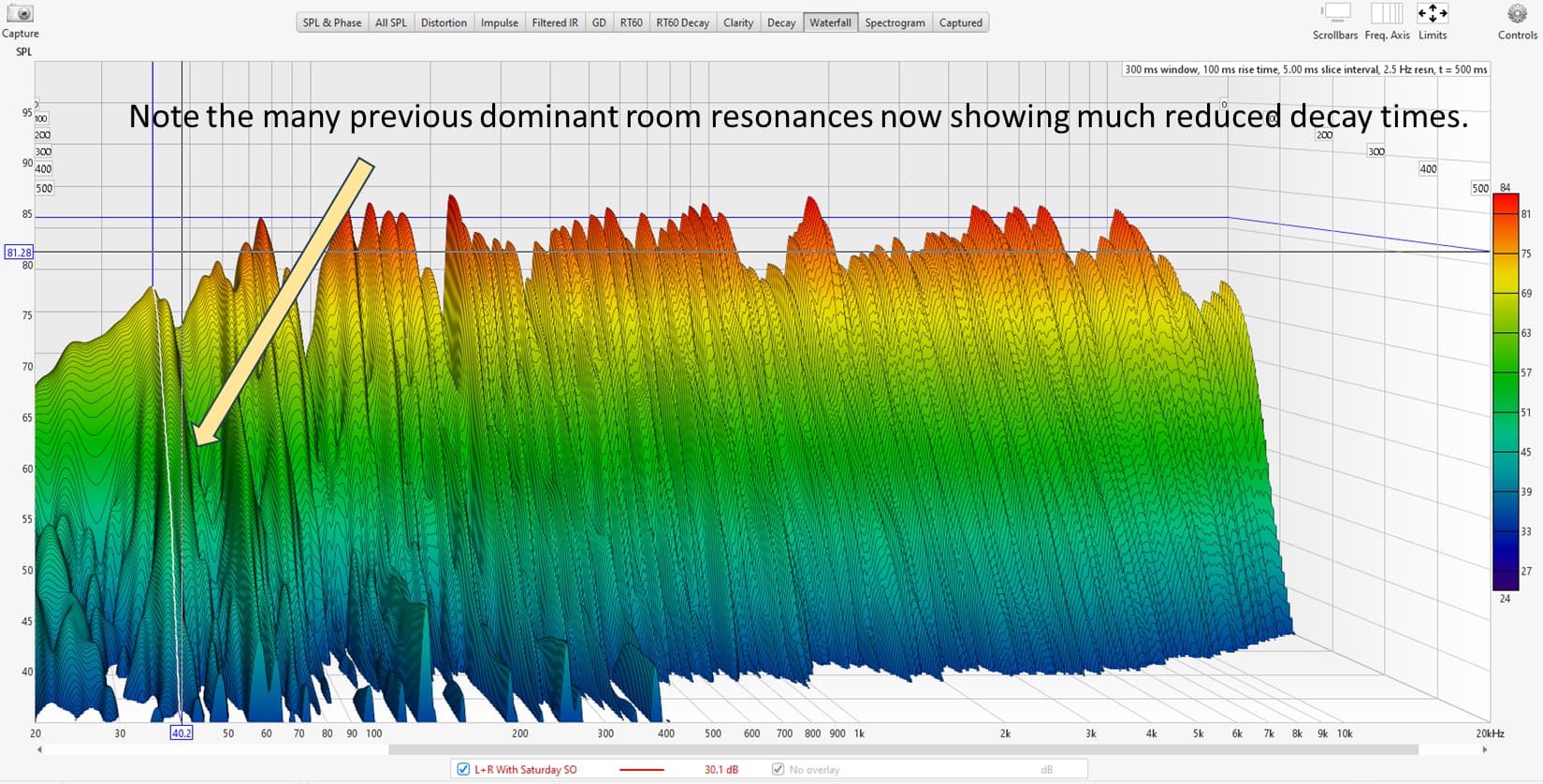The width and height of the screenshot is (1543, 784).
Task: Toggle the No overlay checkbox
Action: click(778, 769)
